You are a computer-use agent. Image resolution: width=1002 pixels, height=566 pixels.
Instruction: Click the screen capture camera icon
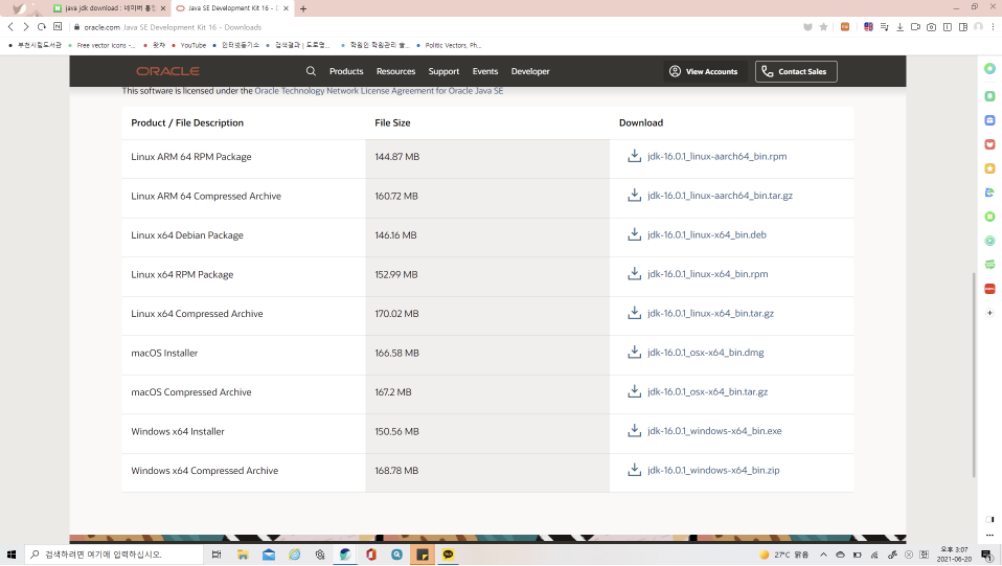[931, 27]
